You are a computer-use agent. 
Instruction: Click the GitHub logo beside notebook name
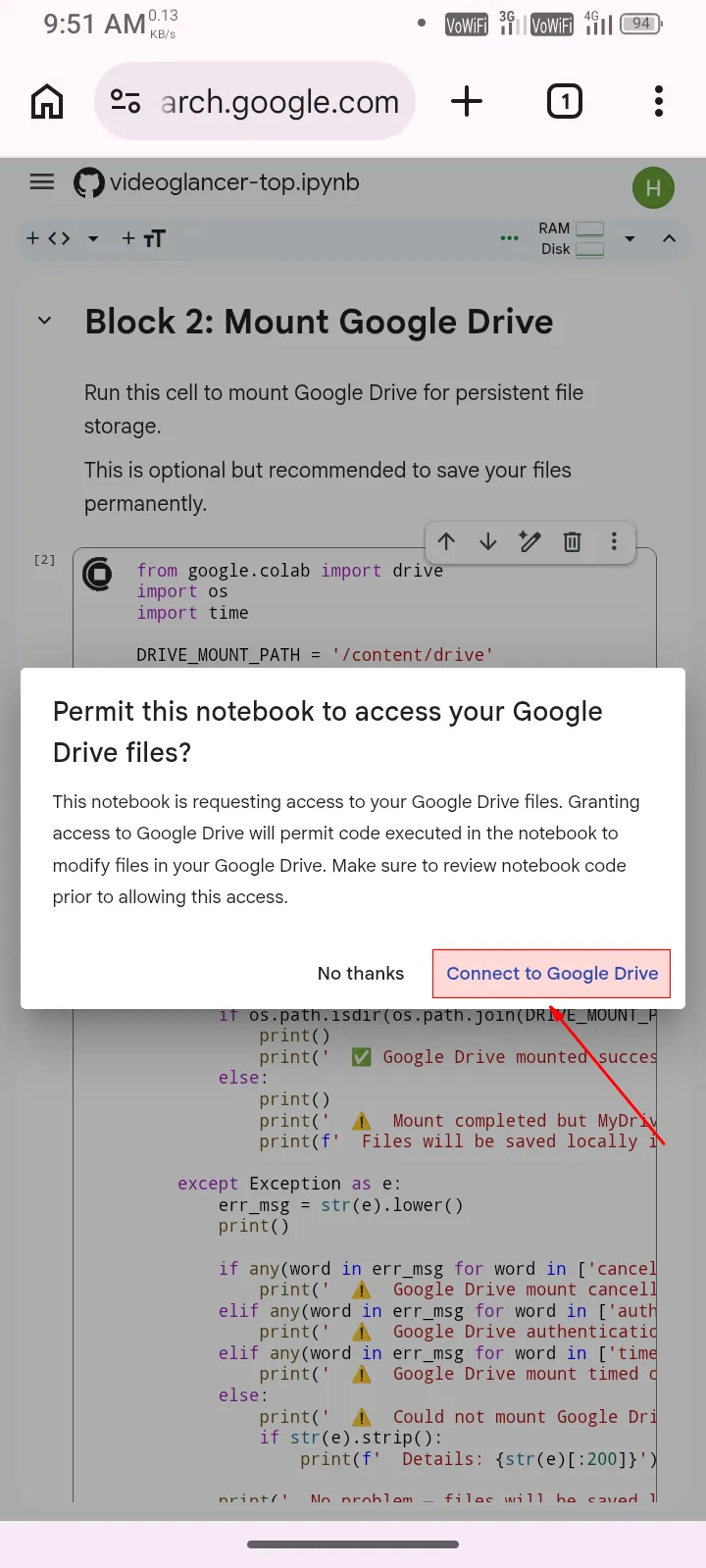click(89, 183)
